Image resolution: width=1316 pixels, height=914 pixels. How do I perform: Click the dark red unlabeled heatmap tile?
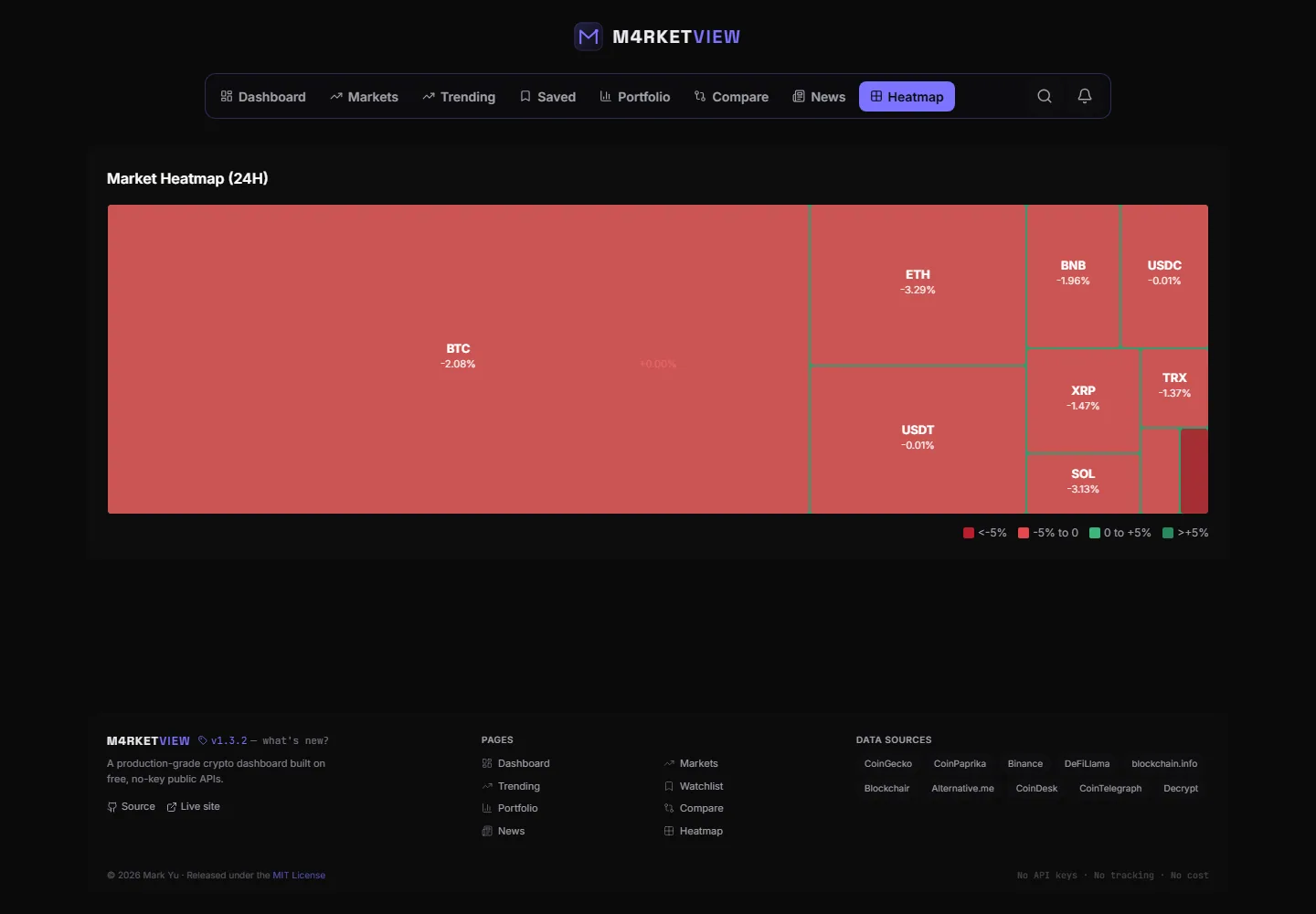(x=1194, y=472)
